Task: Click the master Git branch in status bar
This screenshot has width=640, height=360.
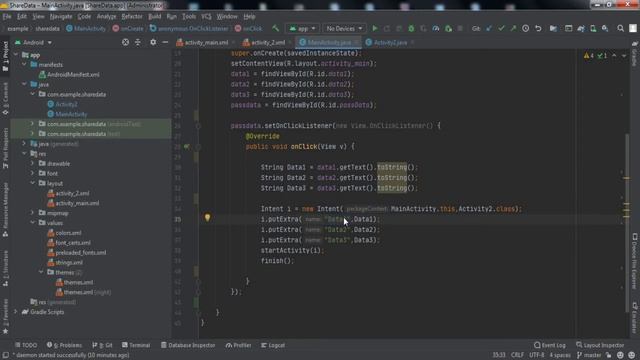Action: tap(589, 355)
